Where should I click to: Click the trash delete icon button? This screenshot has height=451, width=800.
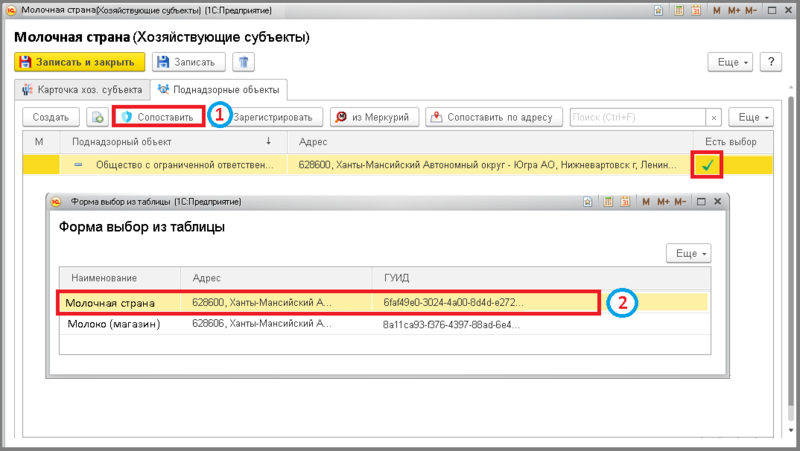[x=243, y=62]
